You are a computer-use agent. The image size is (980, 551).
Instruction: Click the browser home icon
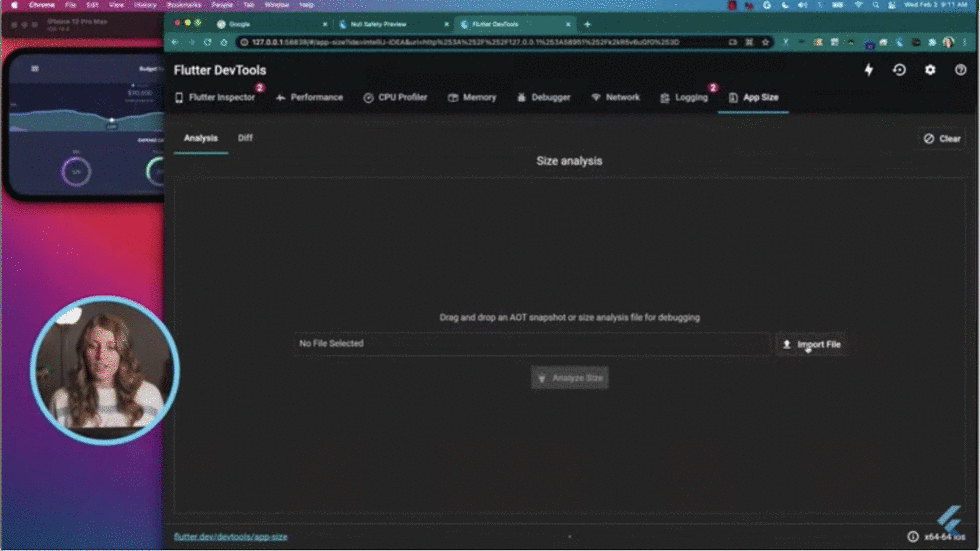tap(224, 42)
